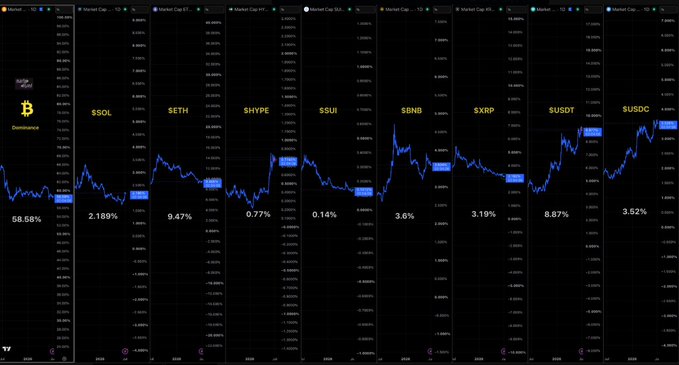Click the $SOL text annotation
Image resolution: width=679 pixels, height=365 pixels.
pos(101,113)
